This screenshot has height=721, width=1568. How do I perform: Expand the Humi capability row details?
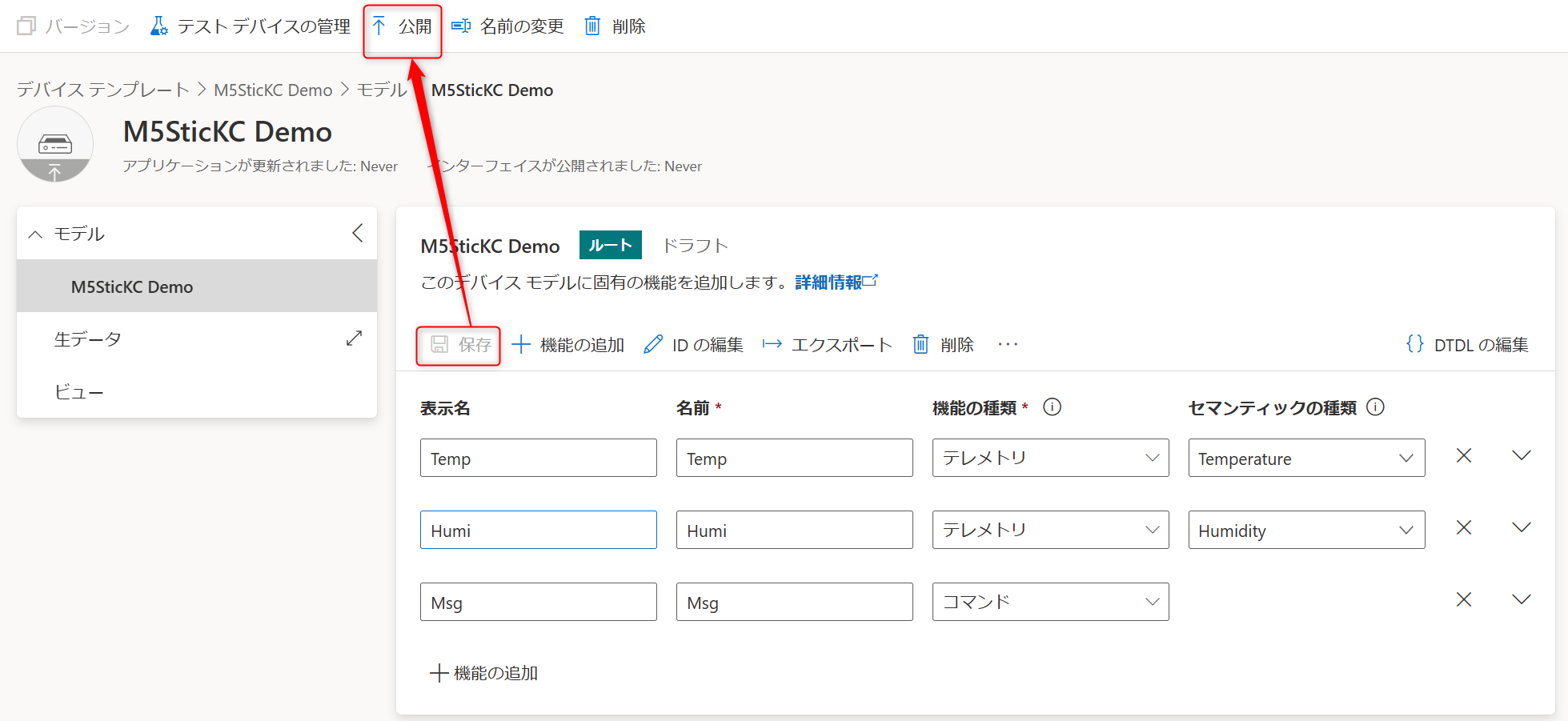1522,527
